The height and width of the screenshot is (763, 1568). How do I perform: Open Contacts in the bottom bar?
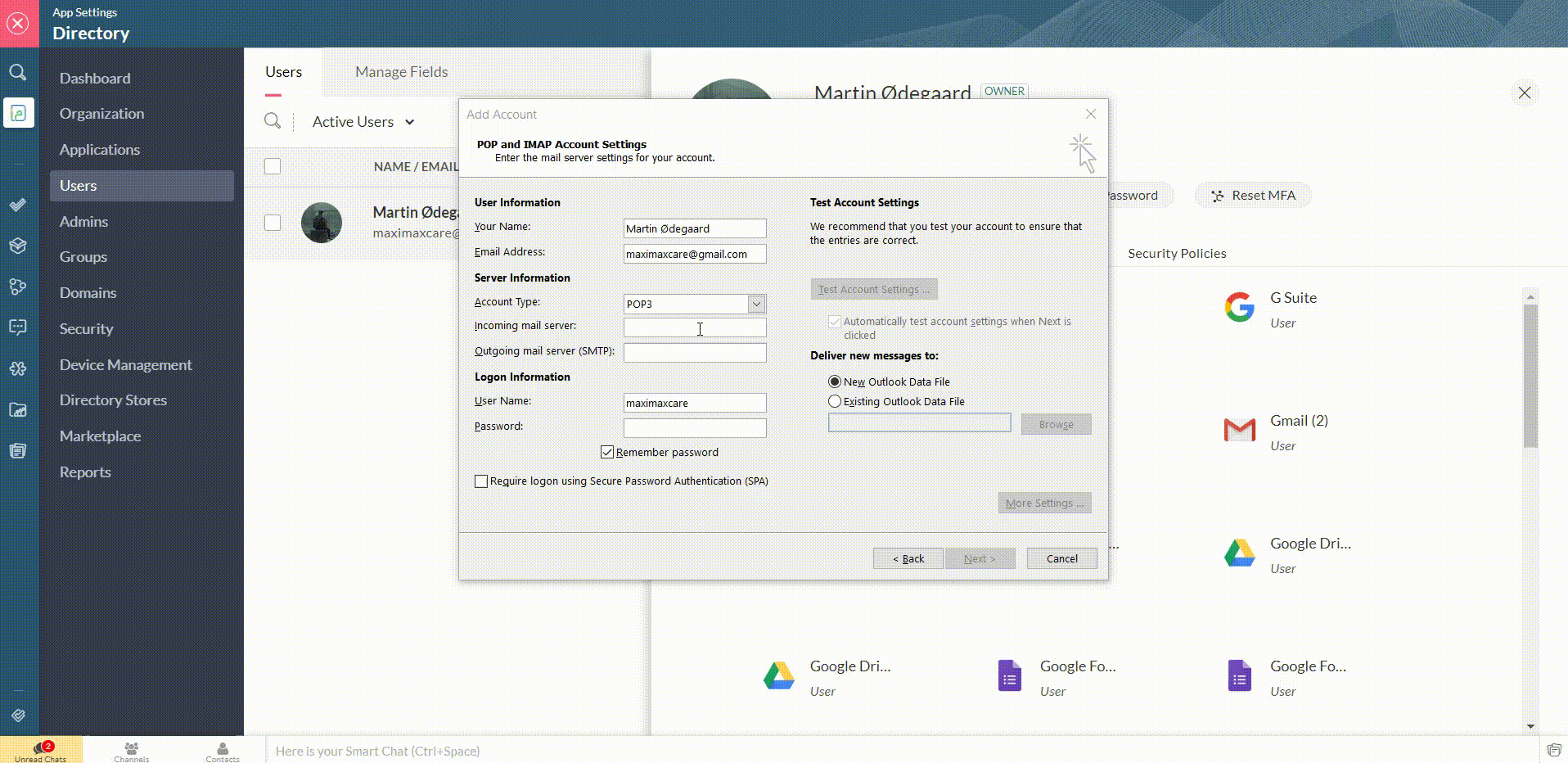pyautogui.click(x=222, y=749)
